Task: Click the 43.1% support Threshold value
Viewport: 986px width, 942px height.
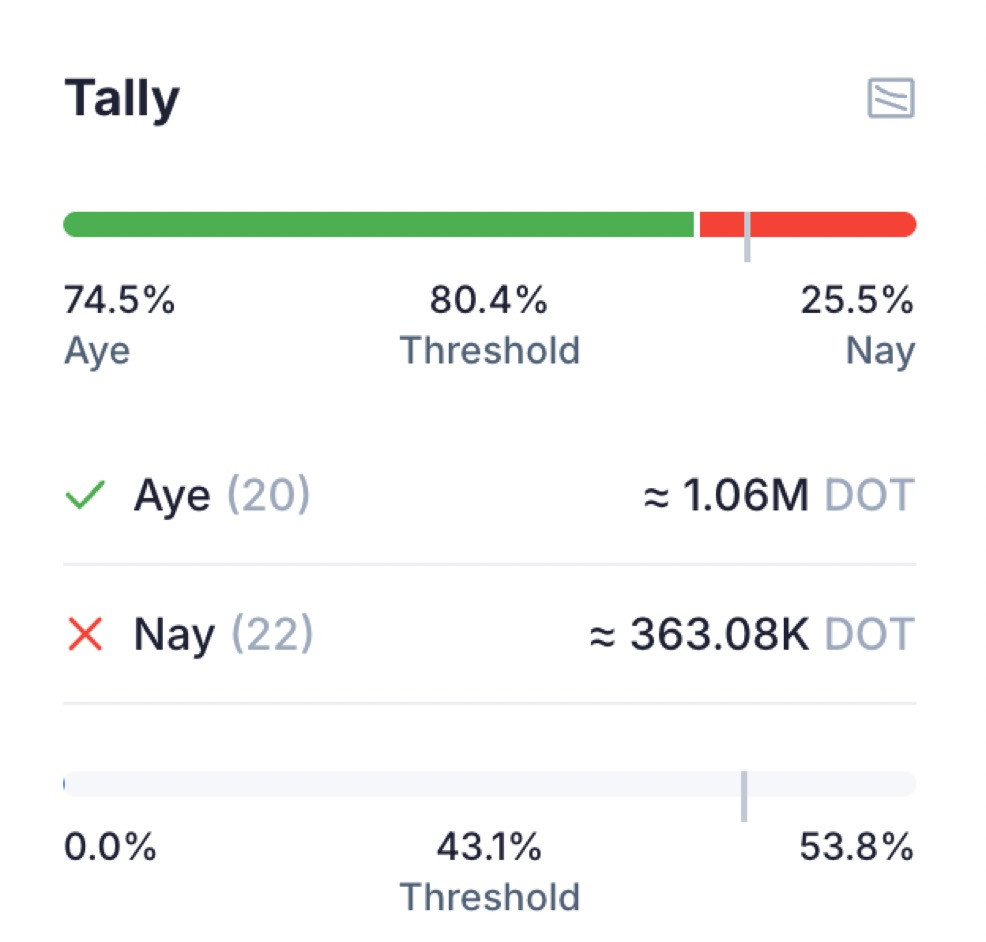Action: [x=489, y=846]
